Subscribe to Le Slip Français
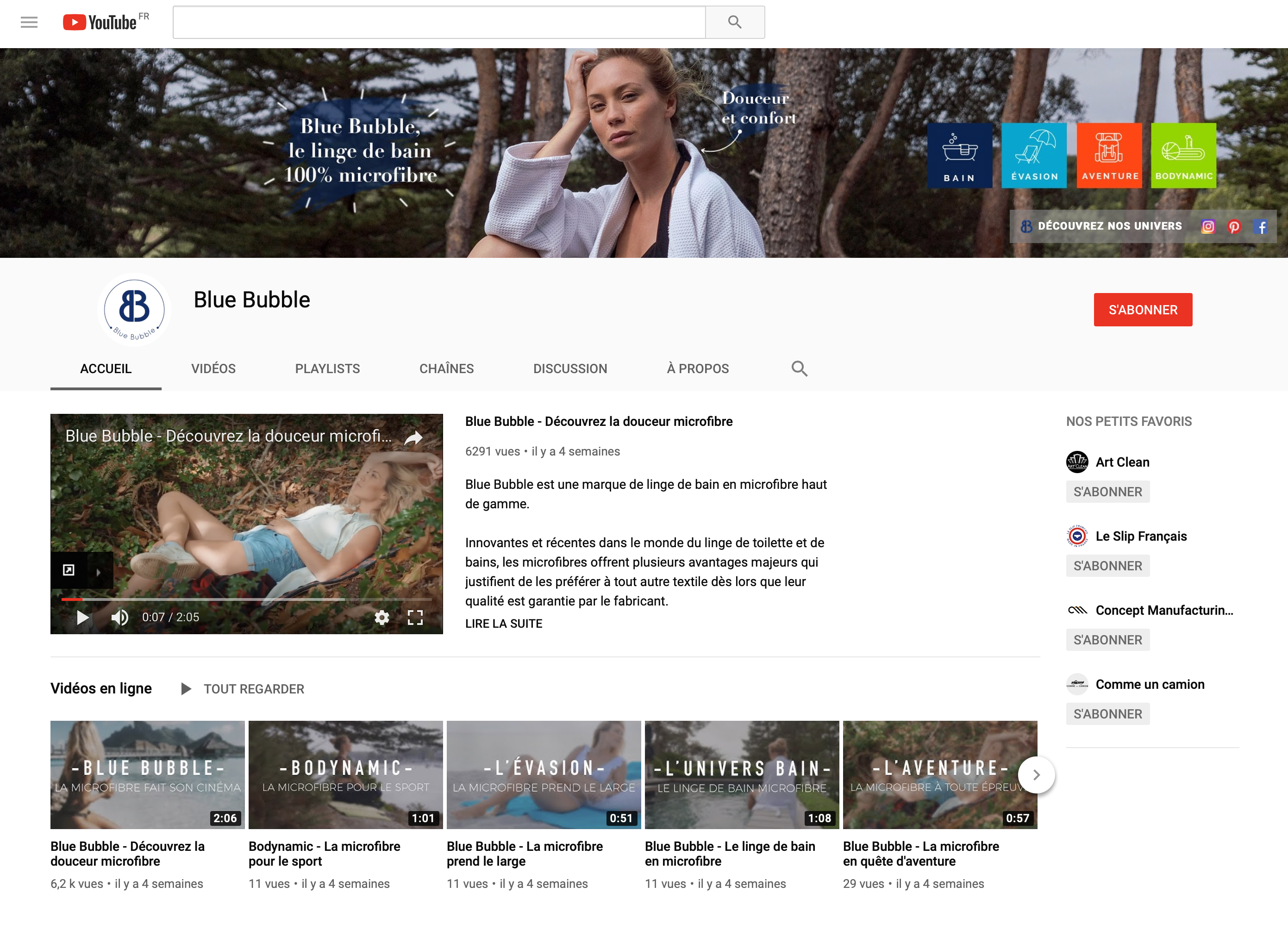 [x=1107, y=566]
